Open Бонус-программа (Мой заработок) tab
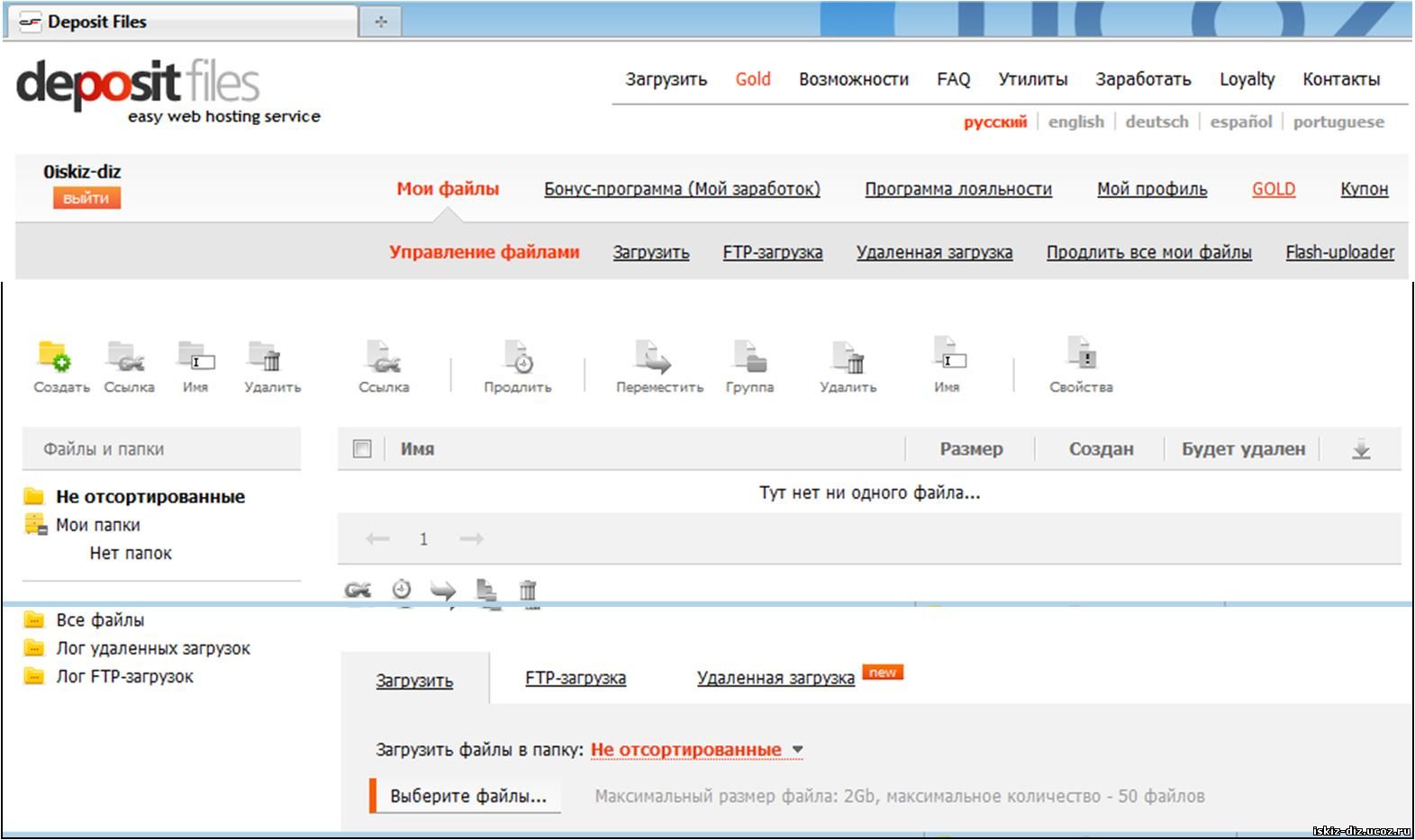1415x840 pixels. (682, 189)
